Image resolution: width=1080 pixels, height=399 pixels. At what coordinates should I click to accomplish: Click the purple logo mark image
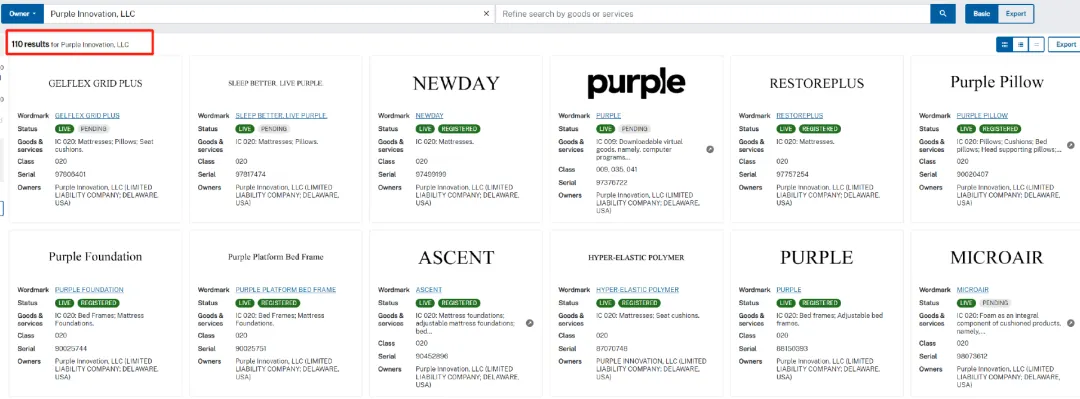(636, 84)
